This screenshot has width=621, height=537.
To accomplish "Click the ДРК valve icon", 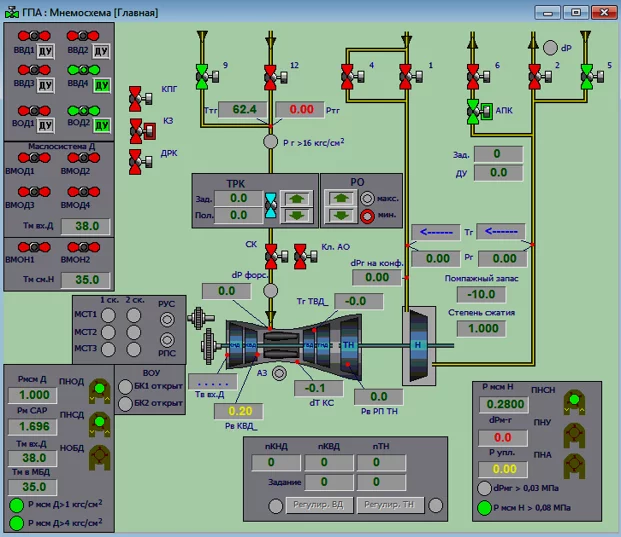I will click(x=140, y=162).
